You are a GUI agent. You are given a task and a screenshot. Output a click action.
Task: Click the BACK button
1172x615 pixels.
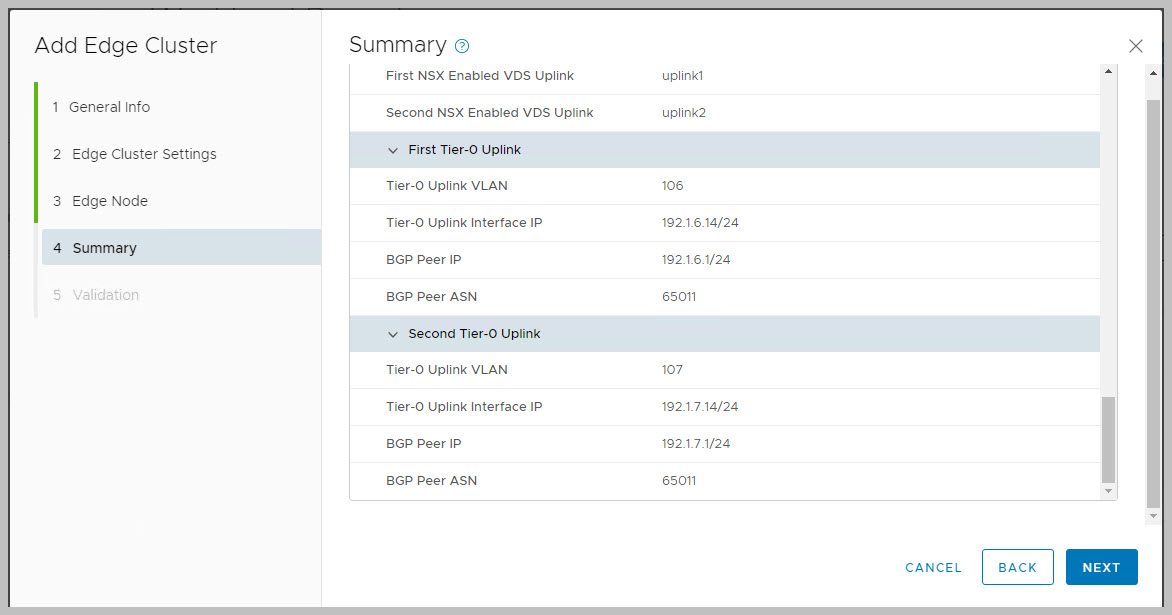coord(1017,567)
